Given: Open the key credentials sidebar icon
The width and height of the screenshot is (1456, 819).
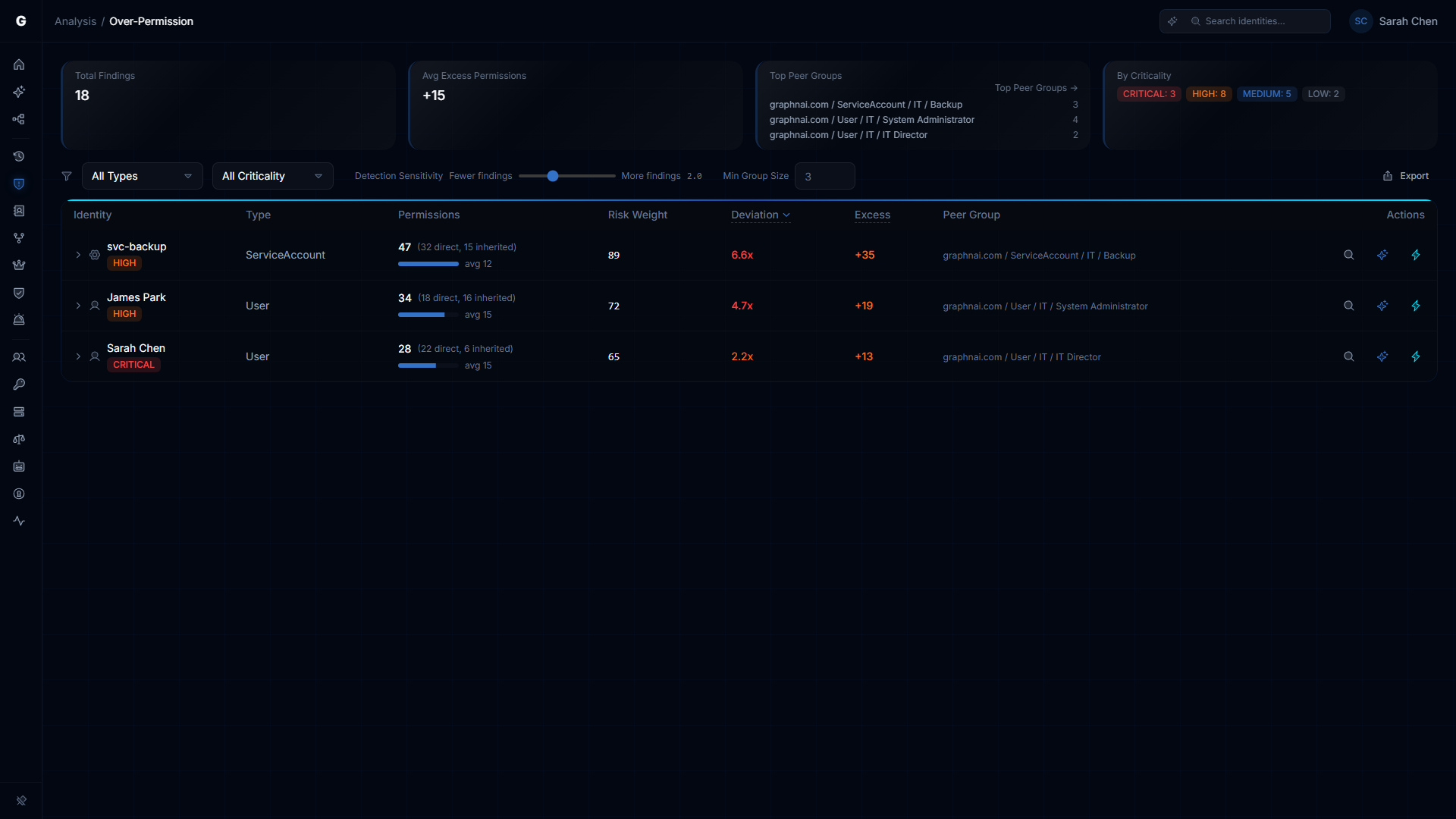Looking at the screenshot, I should (x=19, y=384).
